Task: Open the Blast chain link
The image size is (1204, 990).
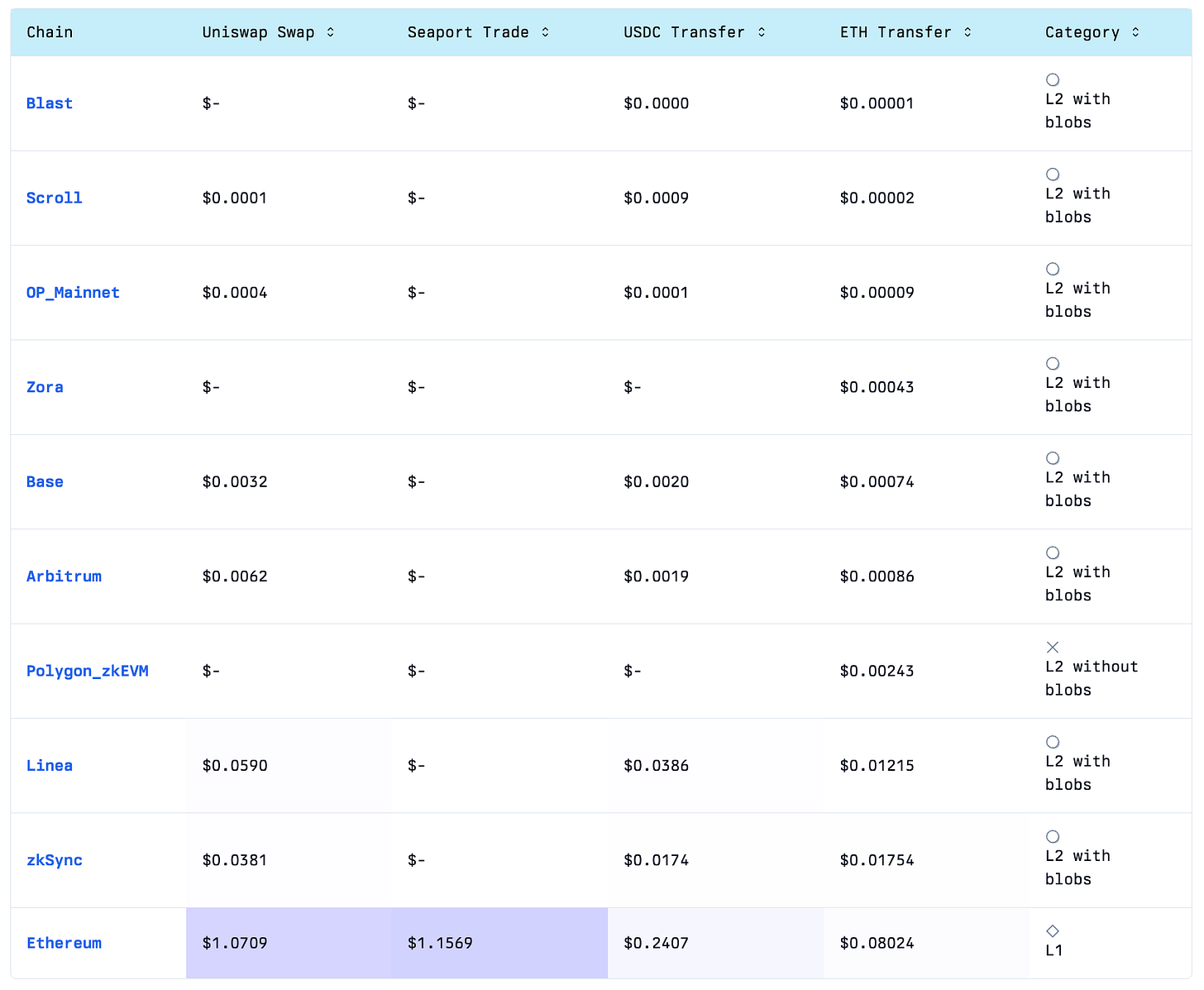Action: pyautogui.click(x=50, y=103)
